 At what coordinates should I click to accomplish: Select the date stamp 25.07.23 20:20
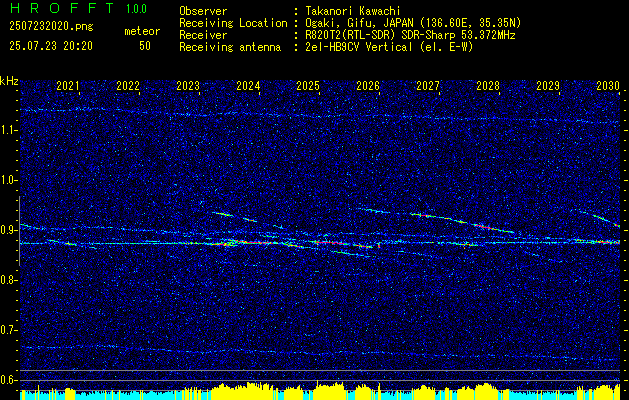[51, 46]
